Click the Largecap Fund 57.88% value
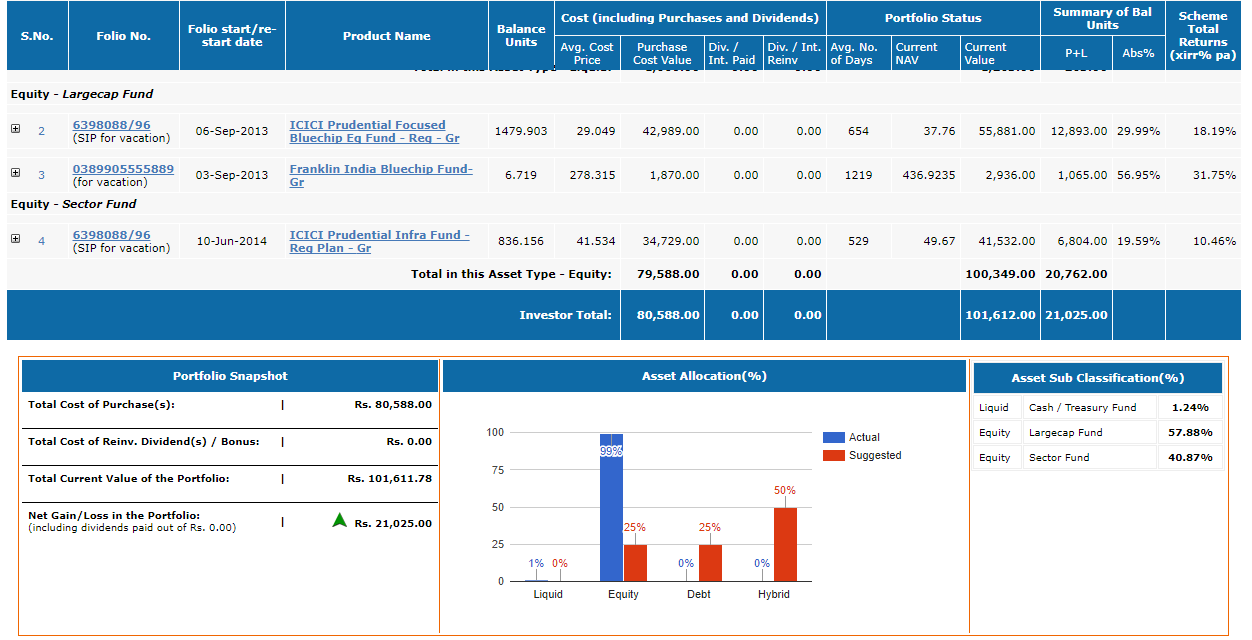Viewport: 1252px width, 640px height. [x=1190, y=433]
